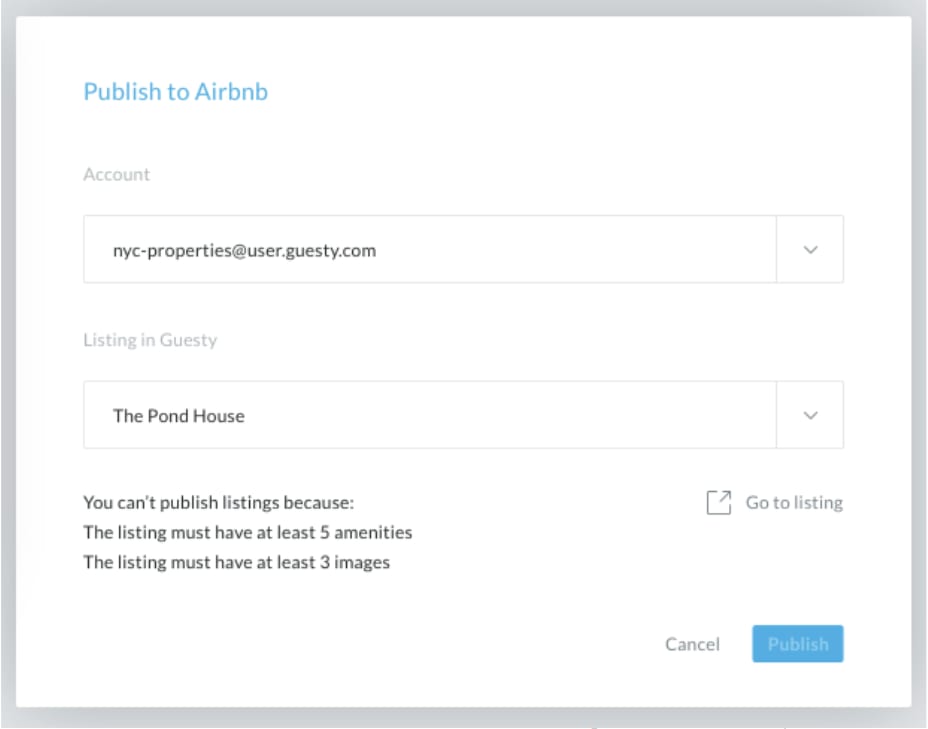Select the 3 images requirement message
928x729 pixels.
pyautogui.click(x=237, y=562)
